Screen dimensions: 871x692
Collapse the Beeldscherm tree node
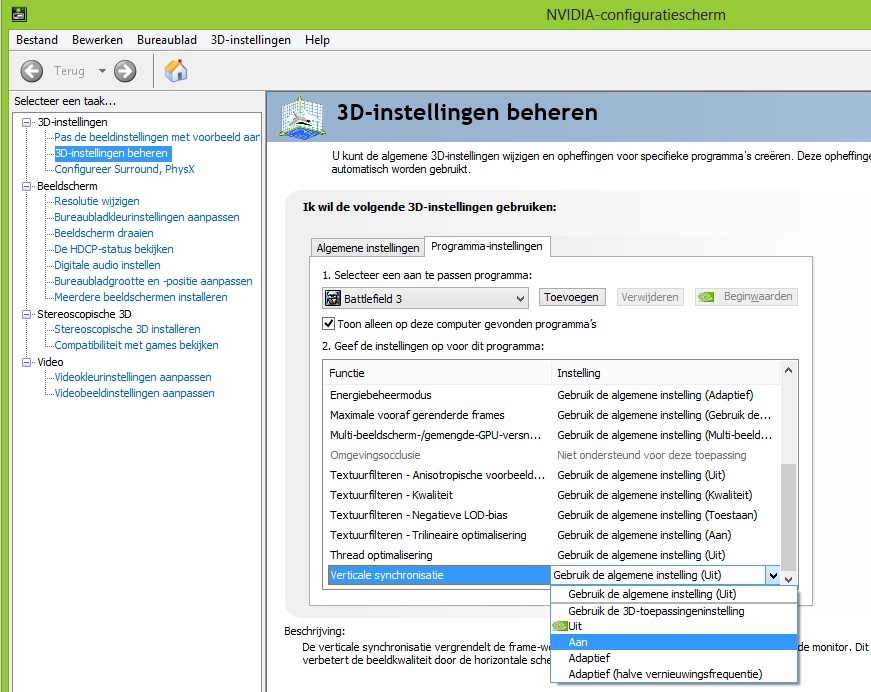(x=26, y=186)
